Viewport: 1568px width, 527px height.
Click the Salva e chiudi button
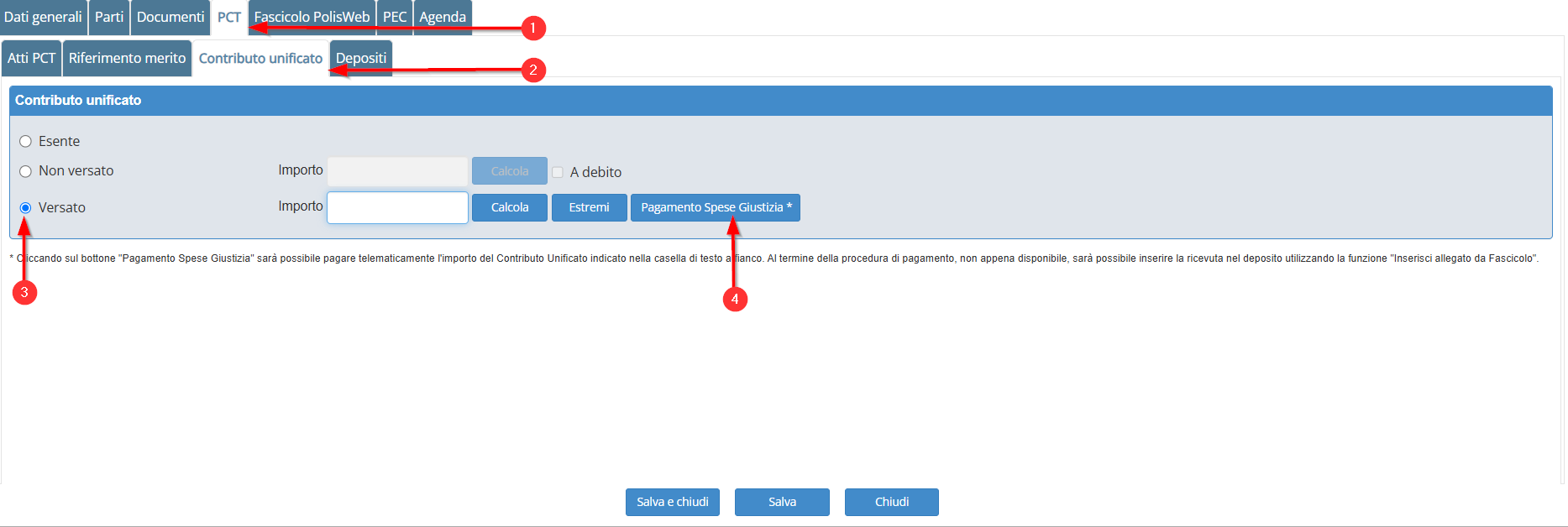[x=672, y=502]
